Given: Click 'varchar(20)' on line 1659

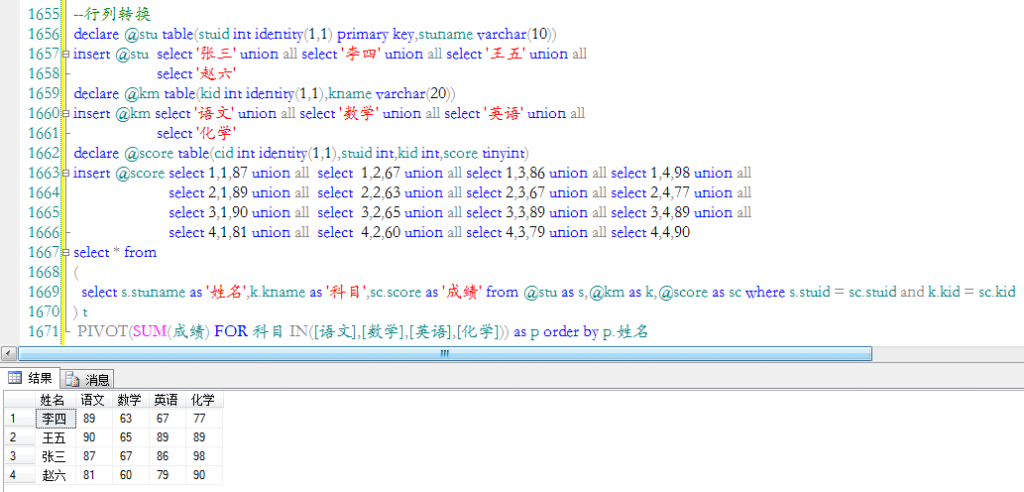Looking at the screenshot, I should pos(415,94).
